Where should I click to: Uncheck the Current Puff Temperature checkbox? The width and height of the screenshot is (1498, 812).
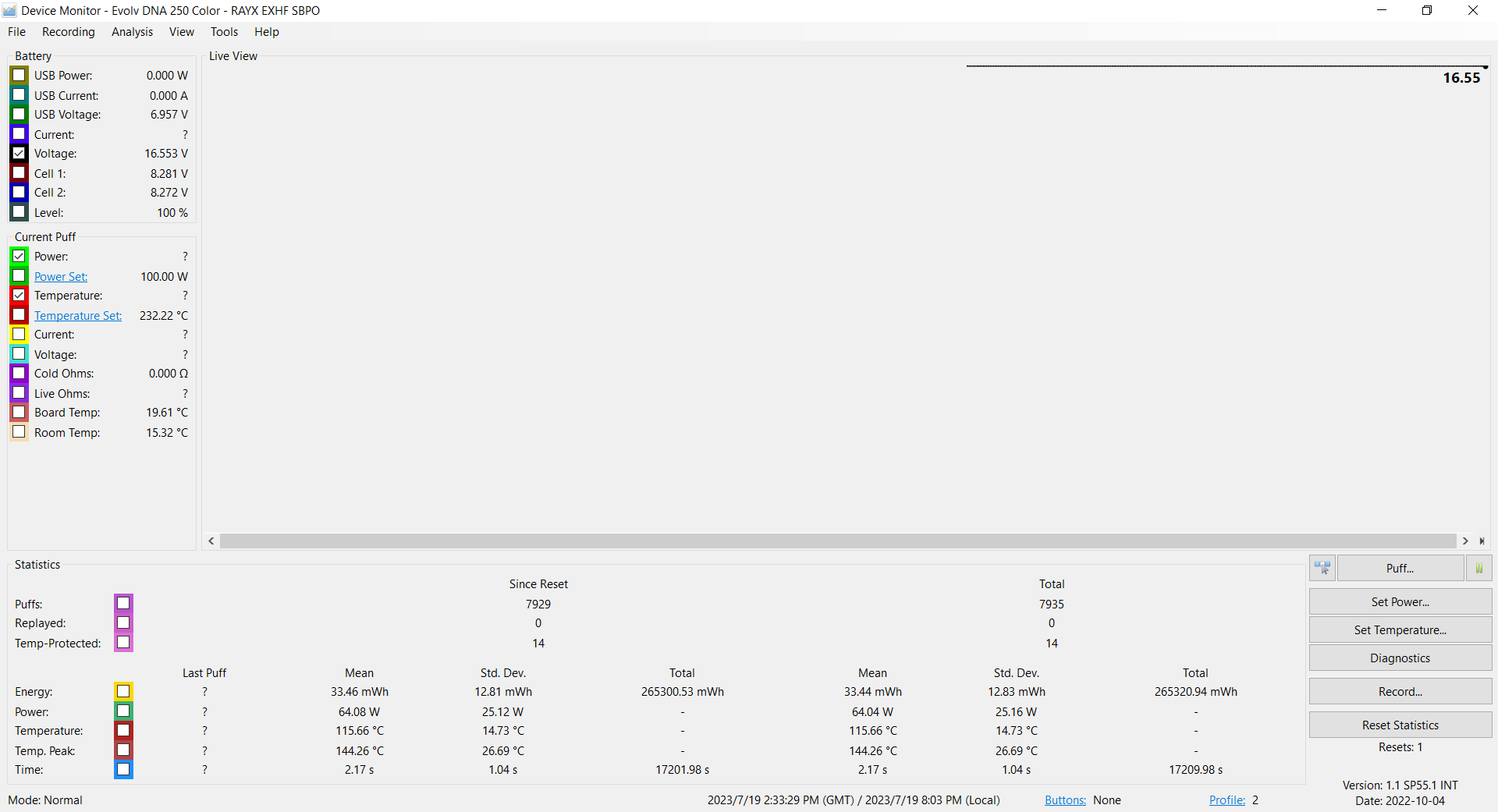20,296
